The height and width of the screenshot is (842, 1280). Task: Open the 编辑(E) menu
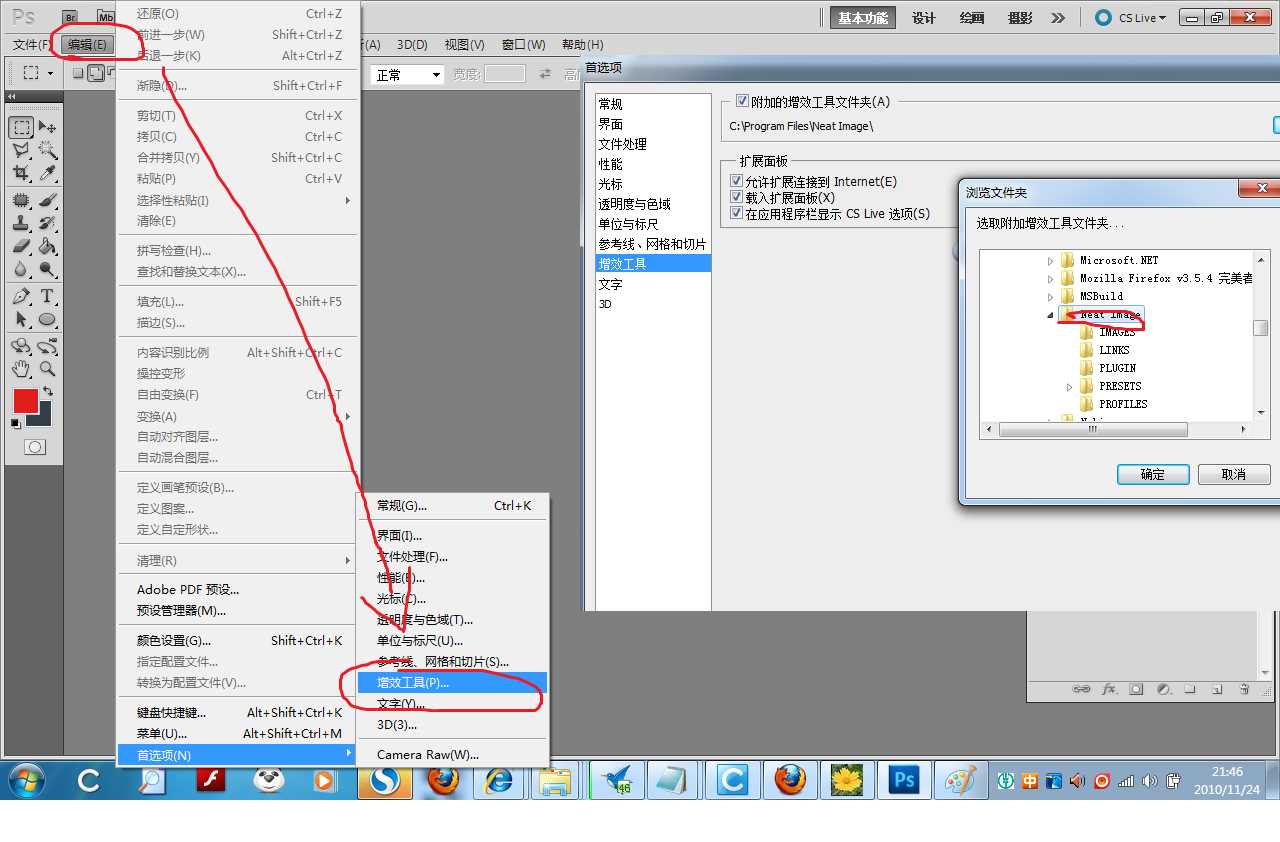[x=87, y=45]
